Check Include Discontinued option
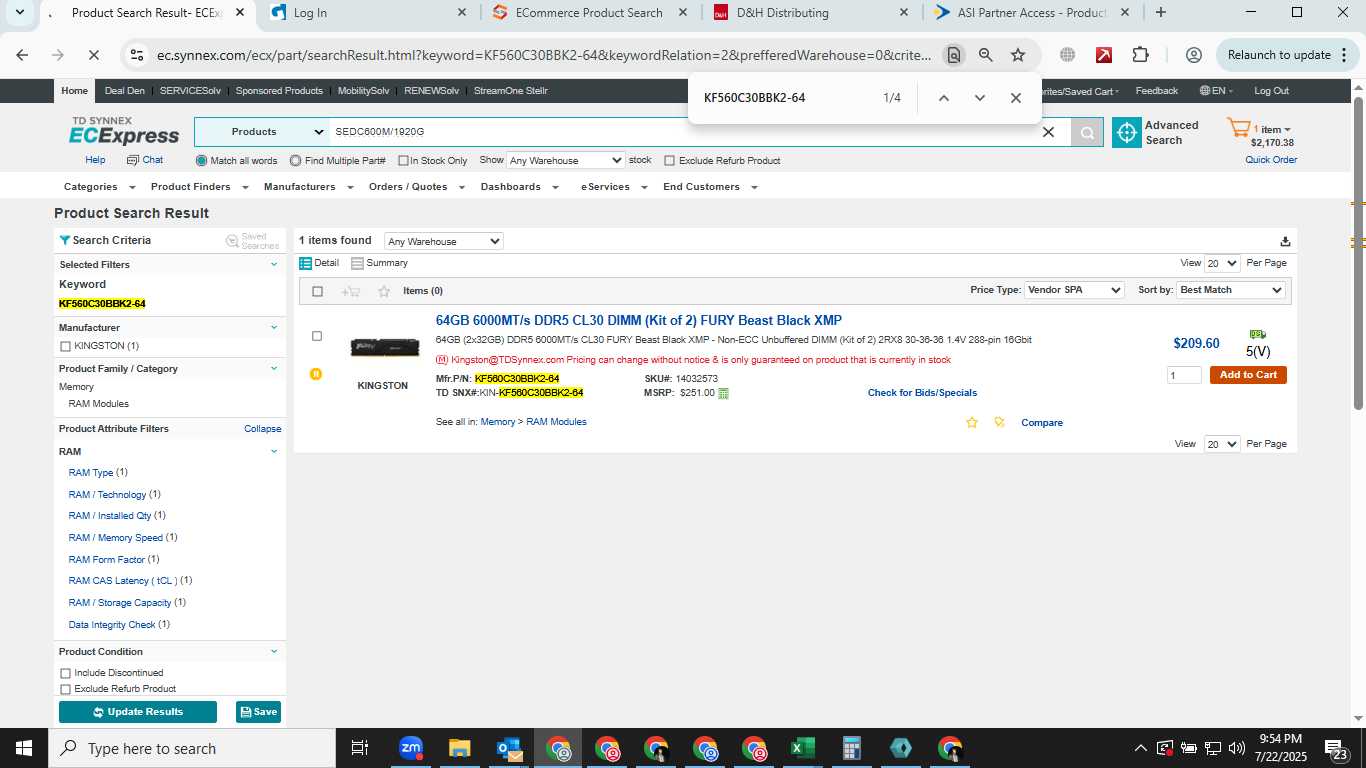Viewport: 1366px width, 768px height. coord(66,674)
